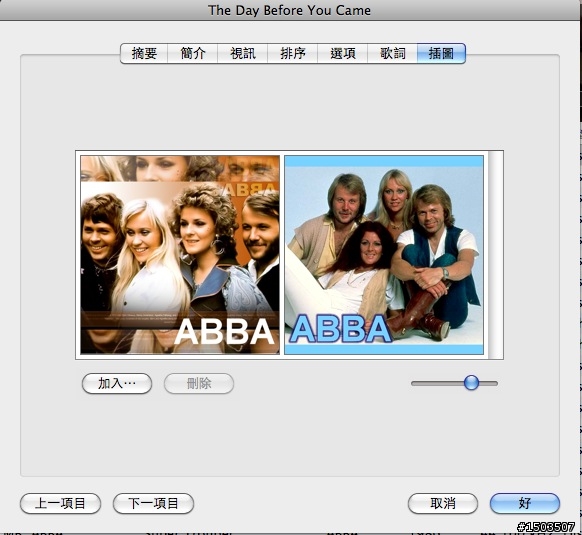
Task: Open the 簡介 tab
Action: point(193,53)
